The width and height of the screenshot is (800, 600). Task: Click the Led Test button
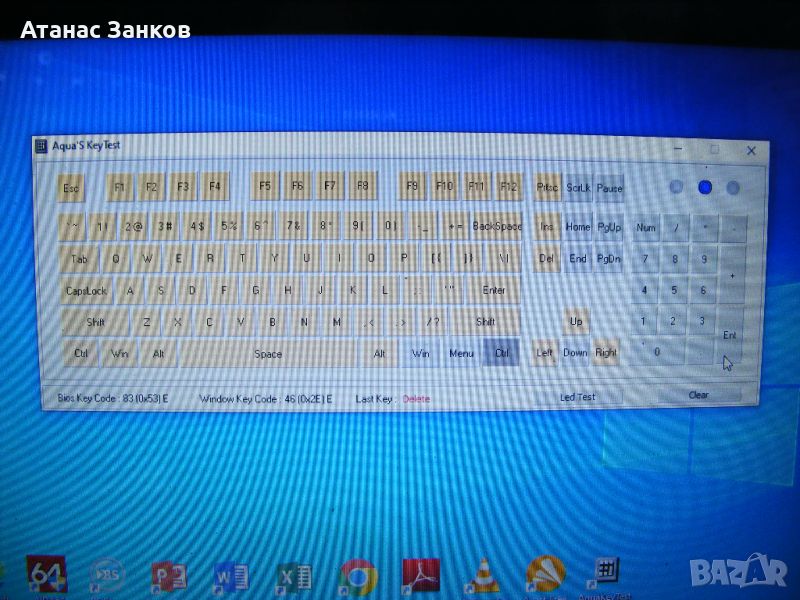pos(577,396)
